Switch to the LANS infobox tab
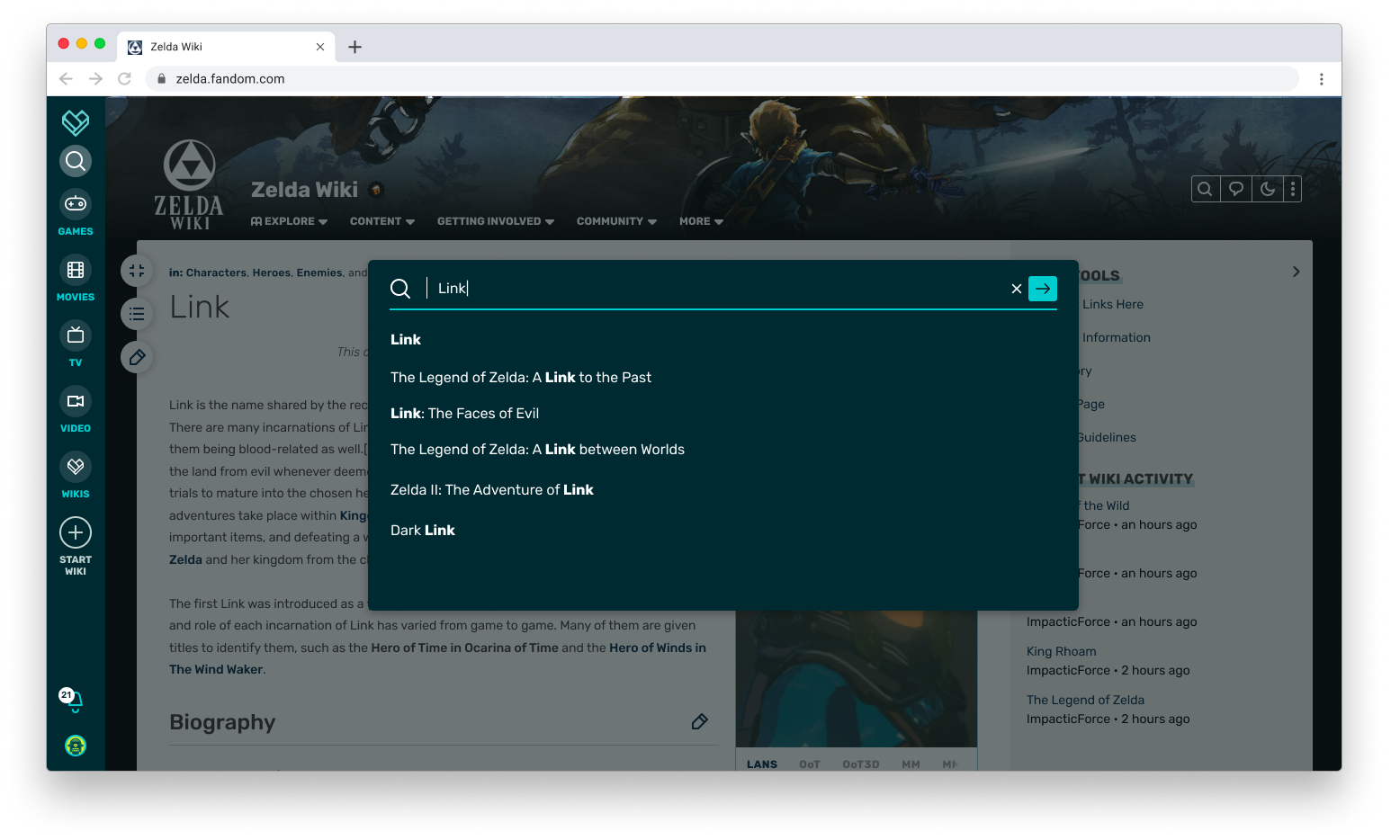 pyautogui.click(x=762, y=764)
